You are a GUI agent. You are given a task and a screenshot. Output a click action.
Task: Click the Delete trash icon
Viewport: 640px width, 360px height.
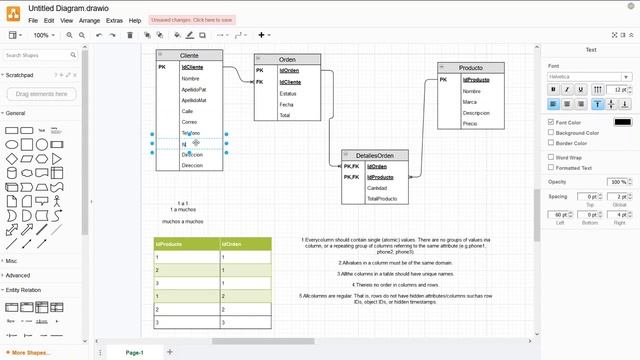pos(130,36)
